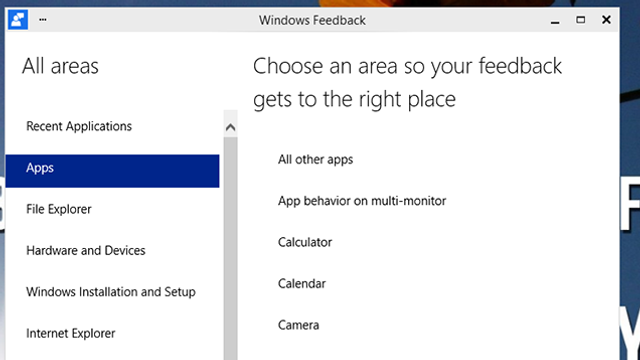This screenshot has width=640, height=360.
Task: Close the Windows Feedback window
Action: point(607,20)
